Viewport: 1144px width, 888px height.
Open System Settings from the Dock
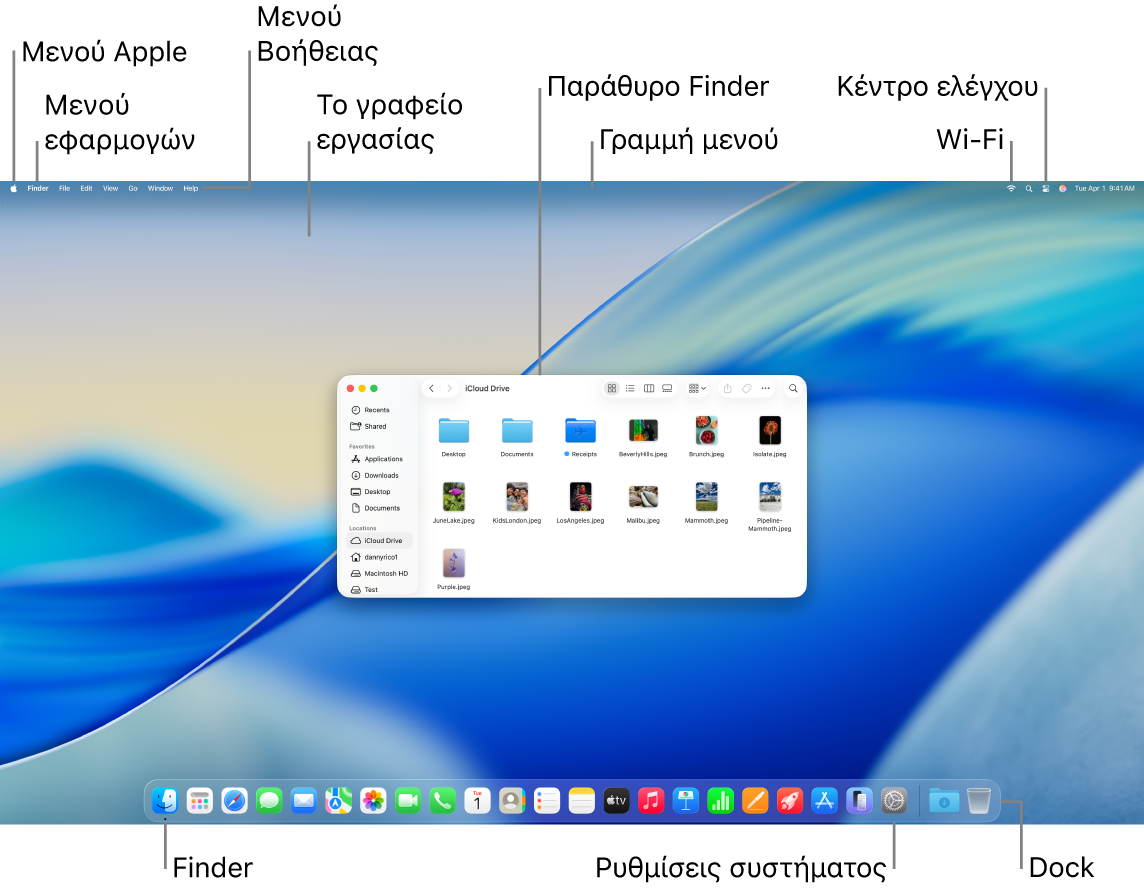coord(893,800)
